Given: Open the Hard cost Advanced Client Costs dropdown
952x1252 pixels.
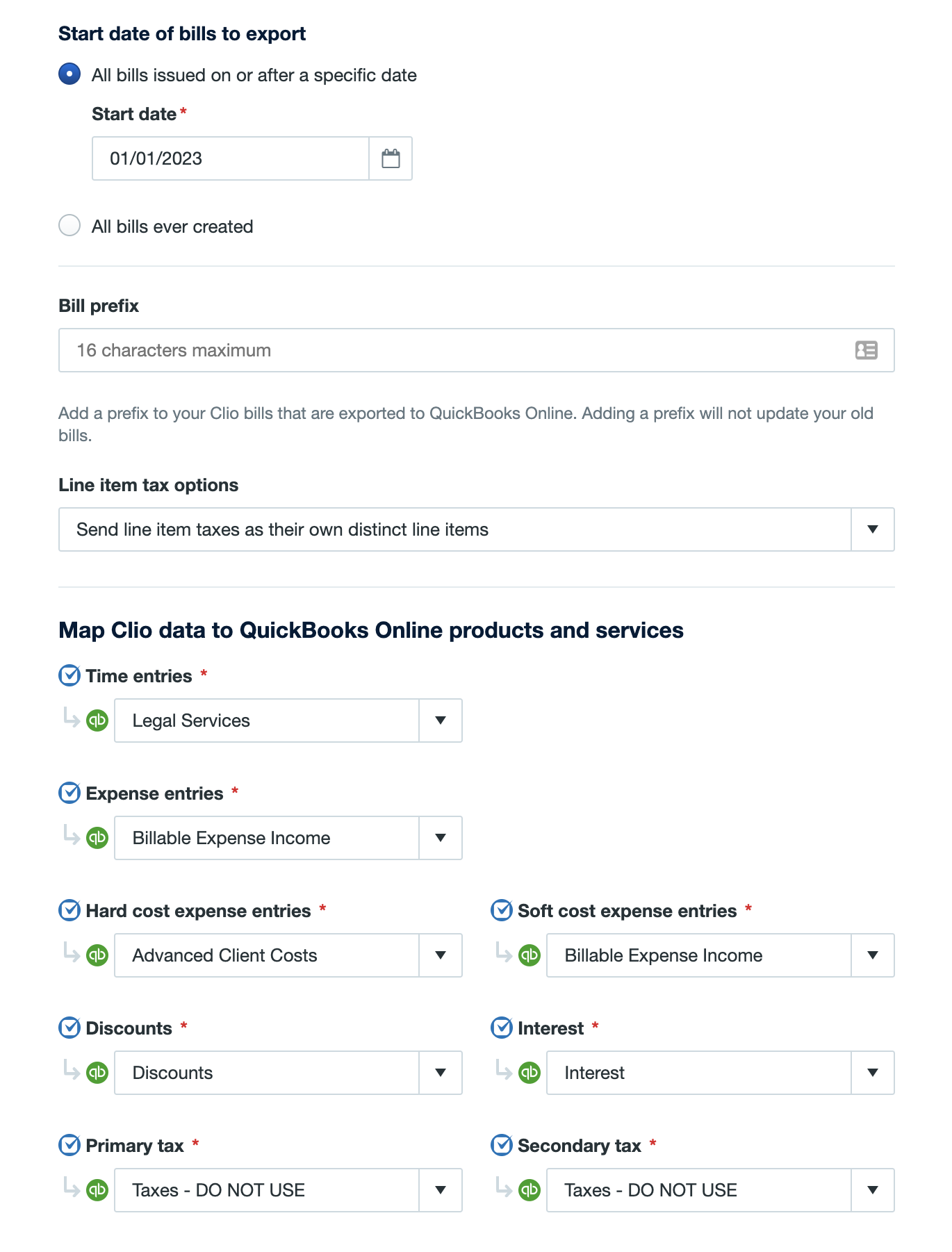Looking at the screenshot, I should tap(440, 955).
